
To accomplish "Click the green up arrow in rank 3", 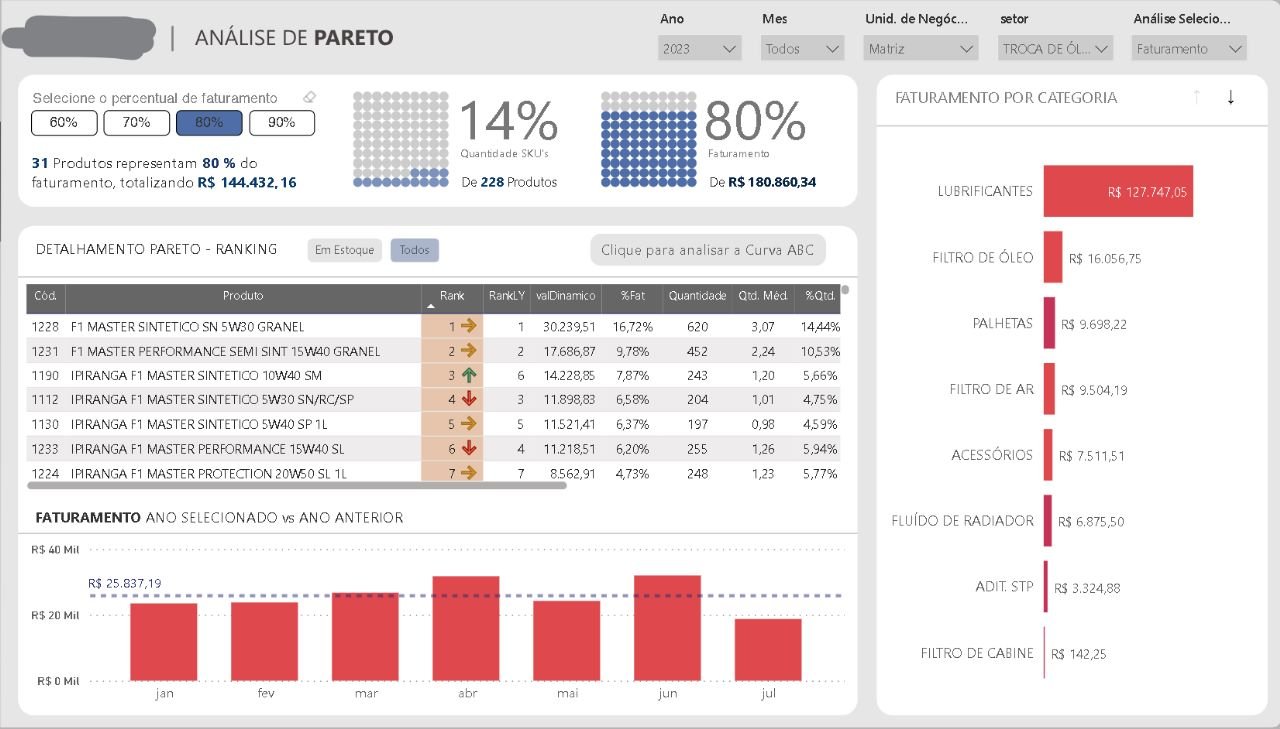I will point(468,375).
